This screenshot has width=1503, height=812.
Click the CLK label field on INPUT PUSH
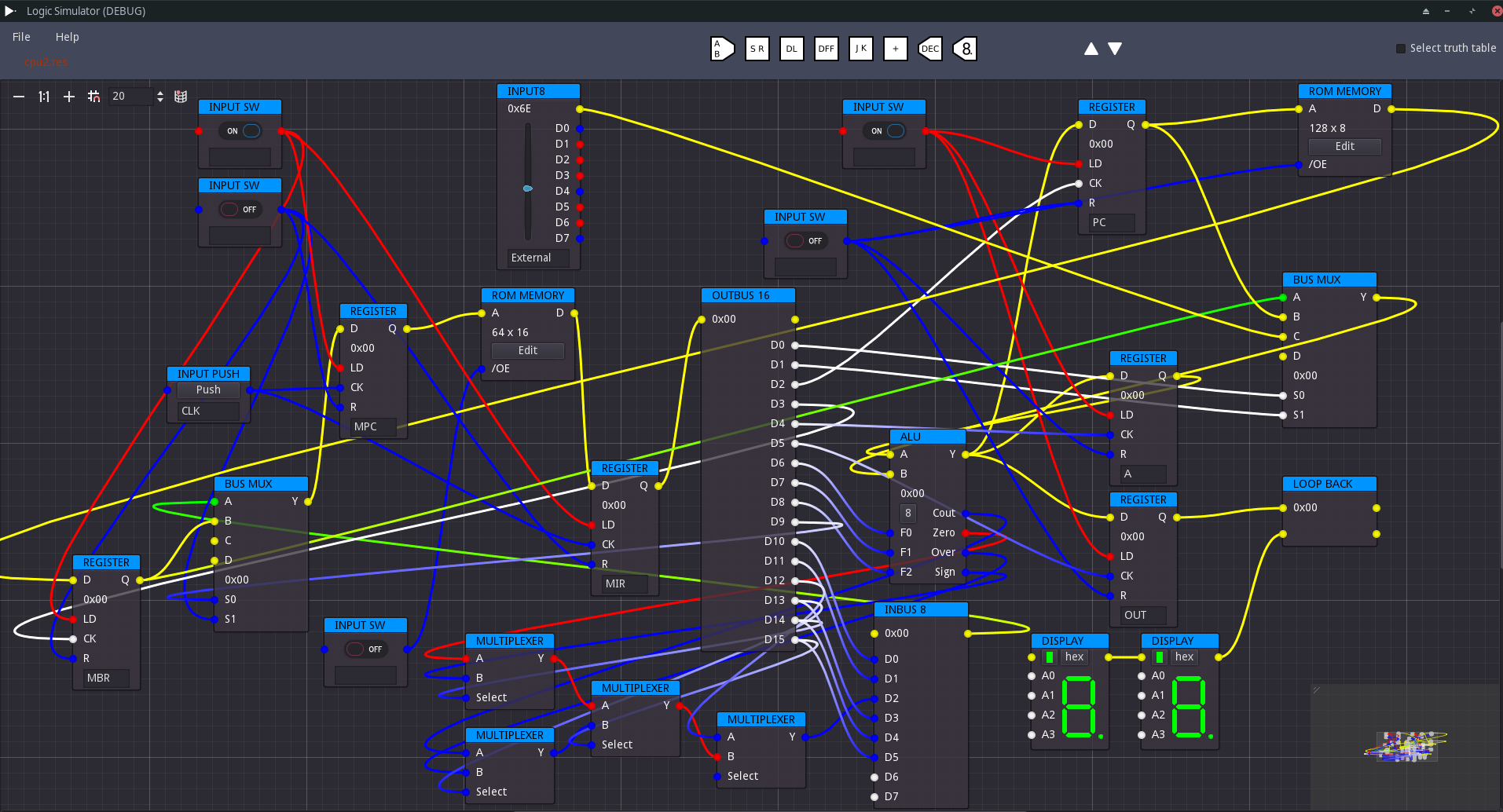click(x=208, y=411)
